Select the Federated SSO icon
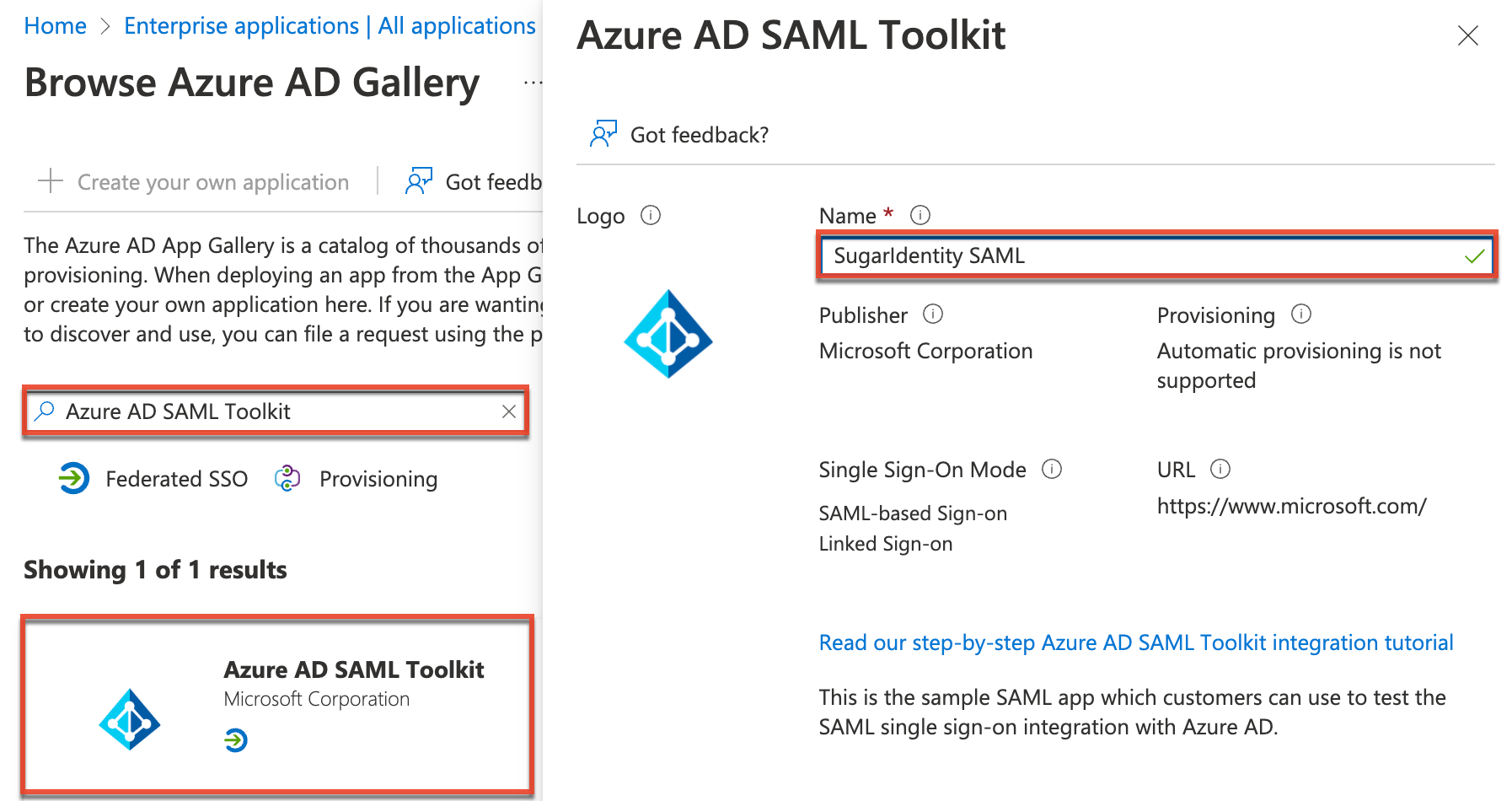The width and height of the screenshot is (1512, 801). 73,478
